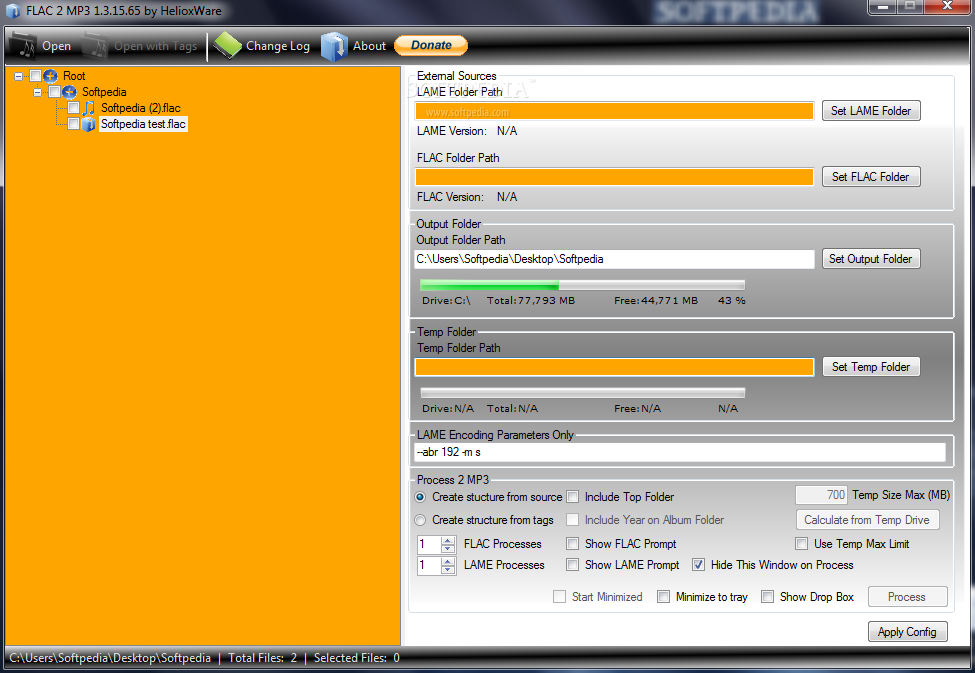Click the icon beside Softpedia test.flac
Viewport: 975px width, 673px height.
click(x=89, y=124)
